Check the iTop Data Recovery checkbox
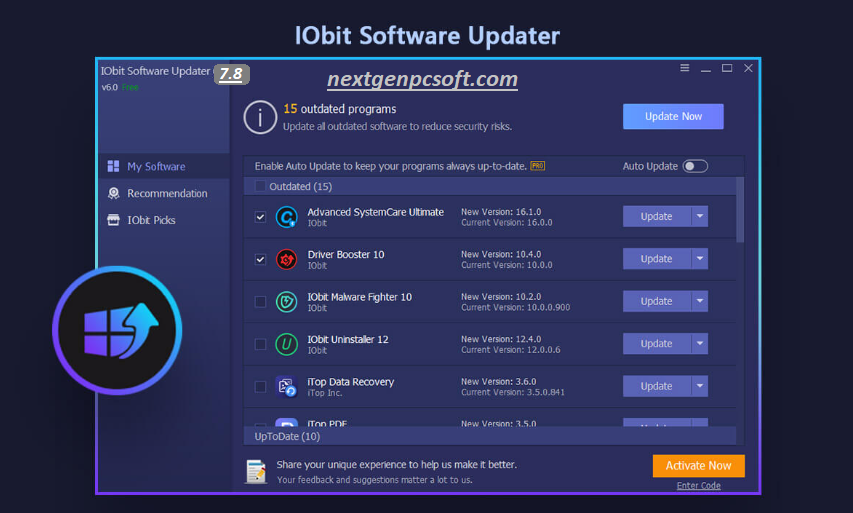 coord(260,386)
